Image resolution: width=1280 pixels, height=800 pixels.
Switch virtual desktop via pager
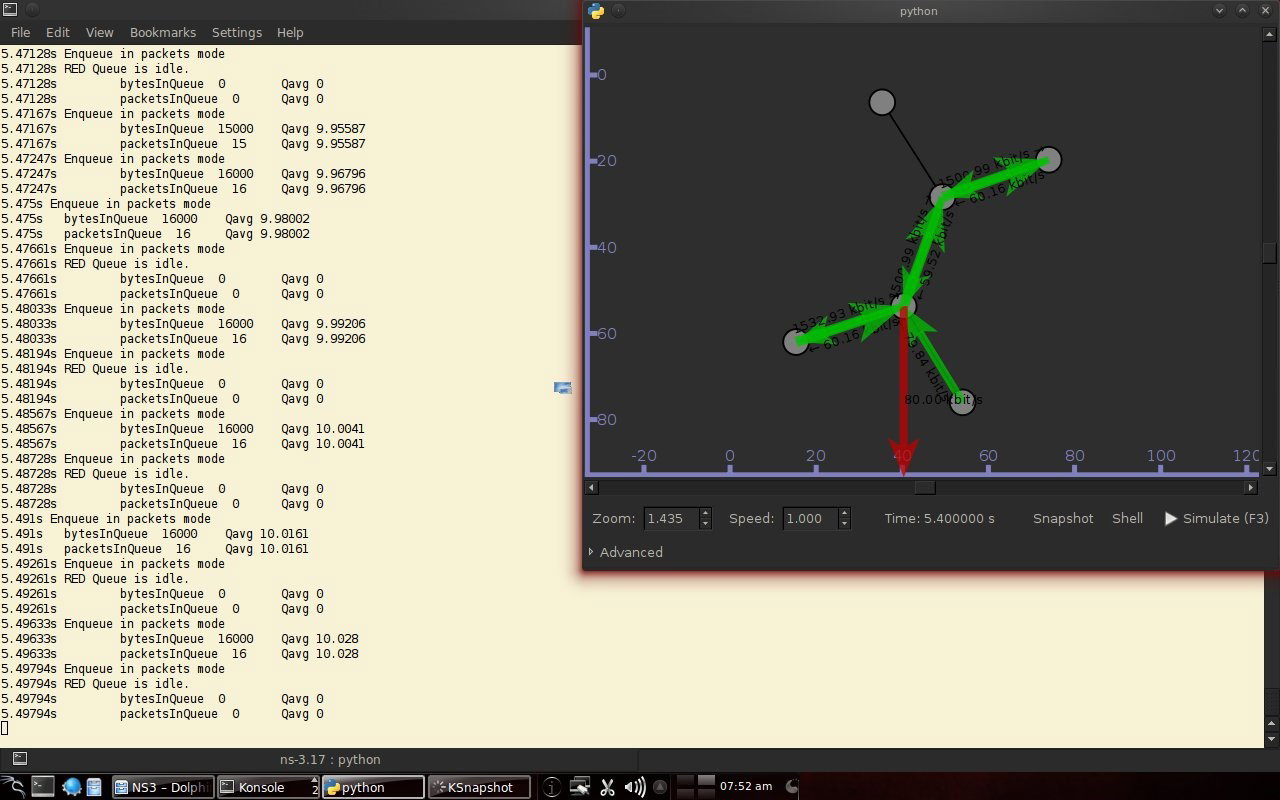[696, 787]
